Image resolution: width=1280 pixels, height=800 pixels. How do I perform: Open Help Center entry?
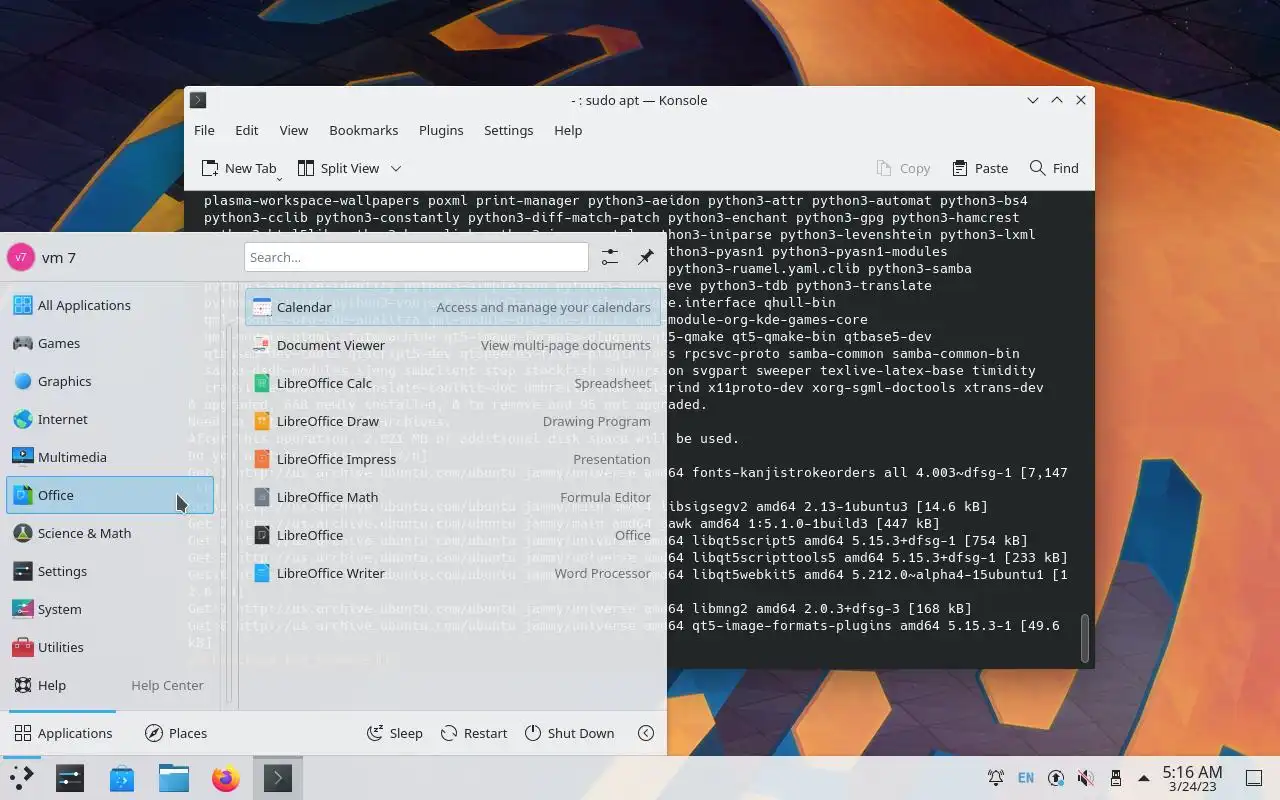[x=110, y=685]
